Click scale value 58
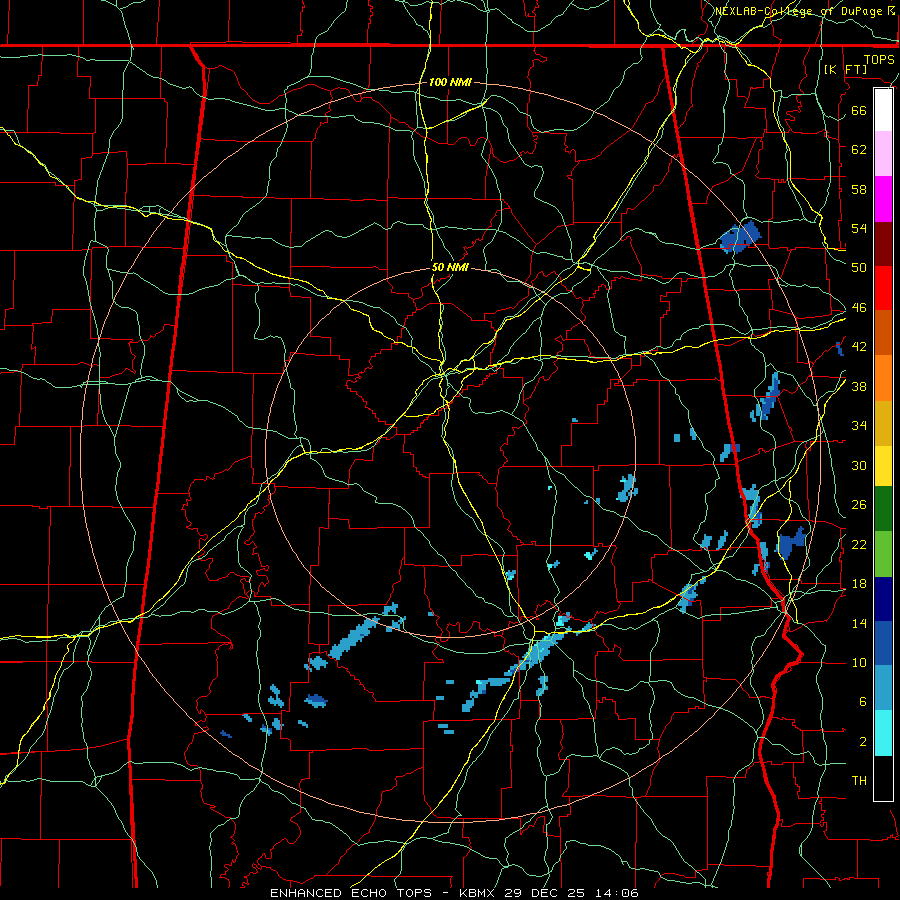The image size is (900, 900). click(859, 189)
